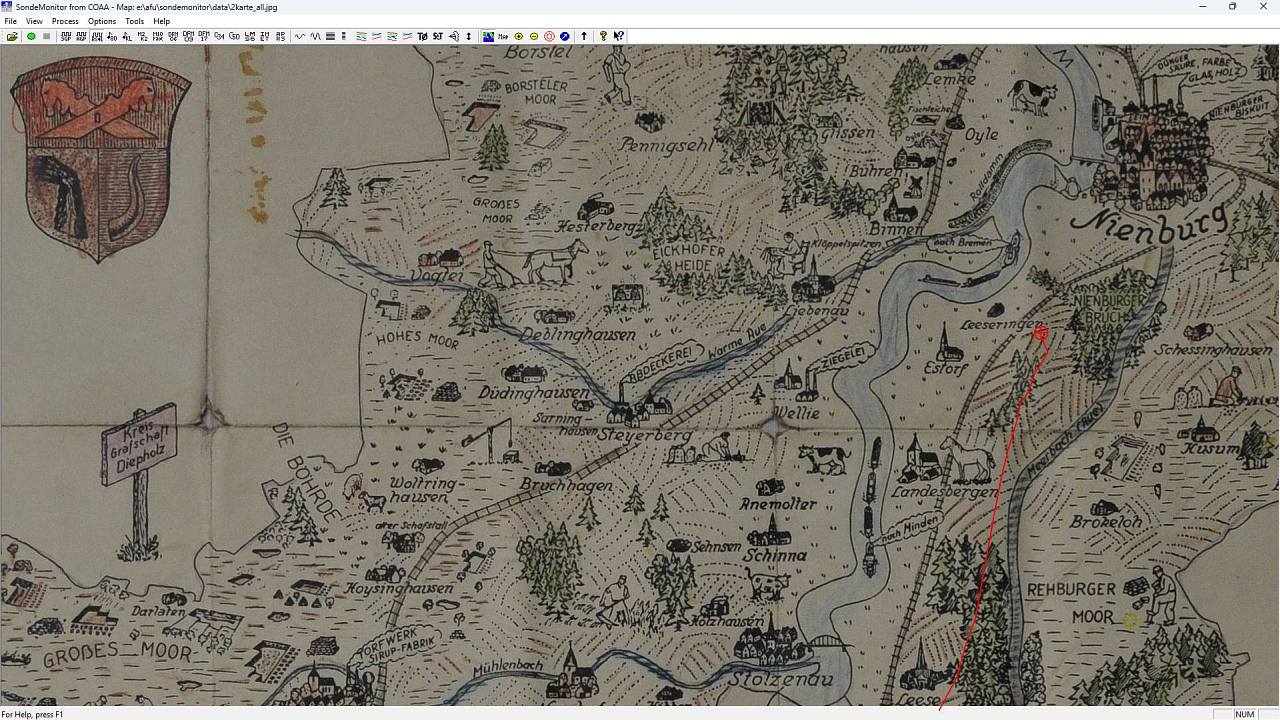This screenshot has width=1280, height=720.
Task: Start decoding with the green circle button
Action: pyautogui.click(x=31, y=36)
